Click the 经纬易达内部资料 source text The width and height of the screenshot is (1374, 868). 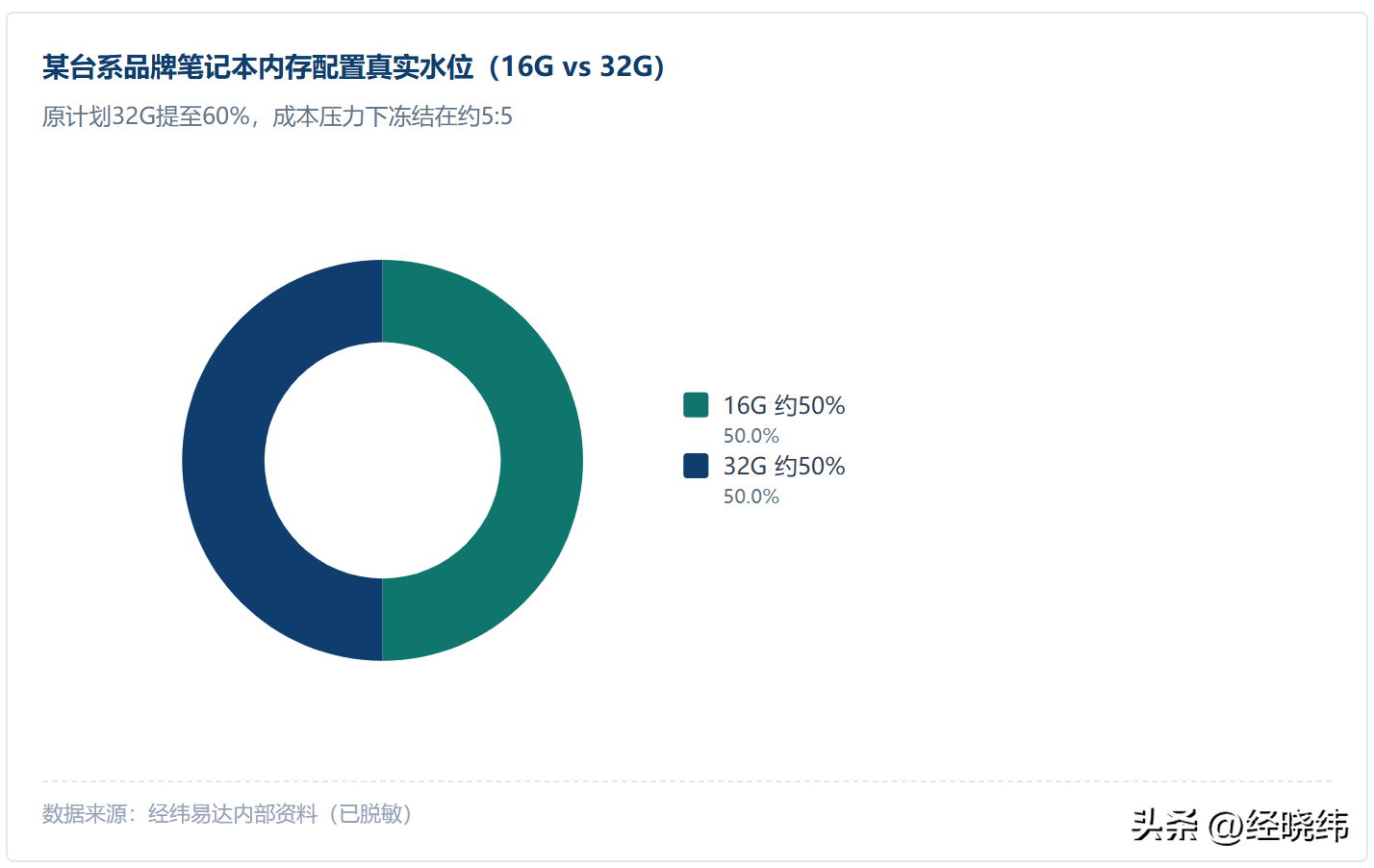233,814
